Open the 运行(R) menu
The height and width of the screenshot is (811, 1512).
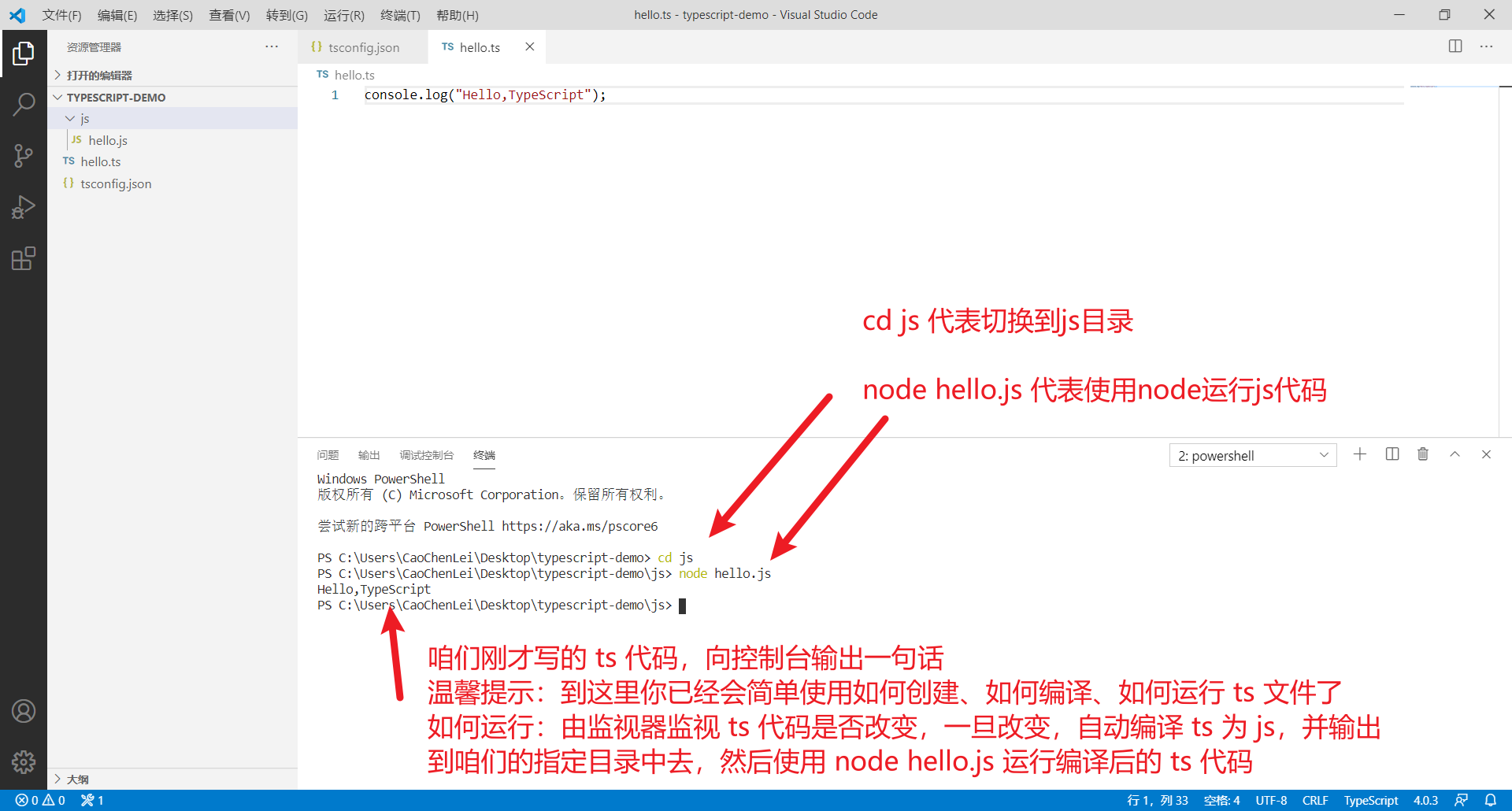[x=344, y=15]
